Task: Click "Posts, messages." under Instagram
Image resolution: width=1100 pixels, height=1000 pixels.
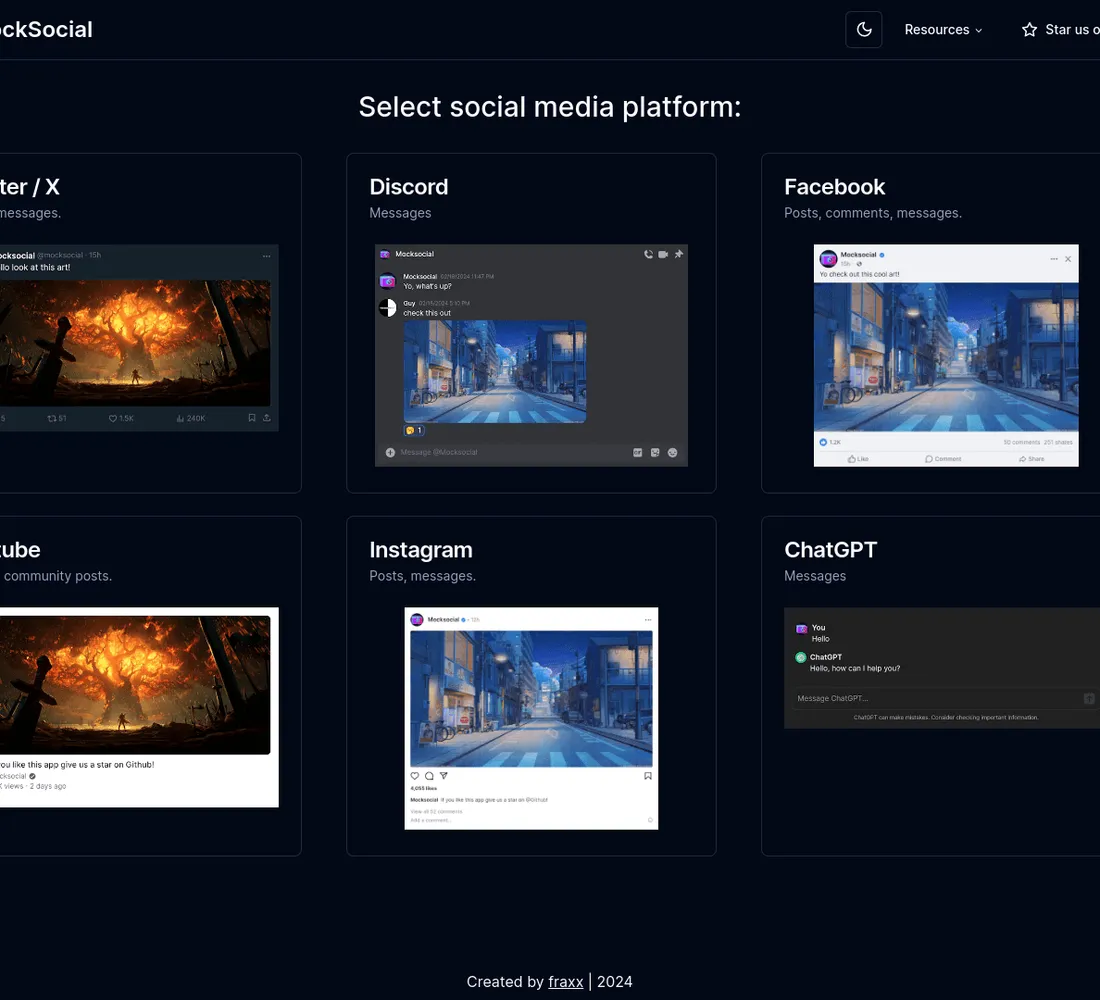Action: 422,575
